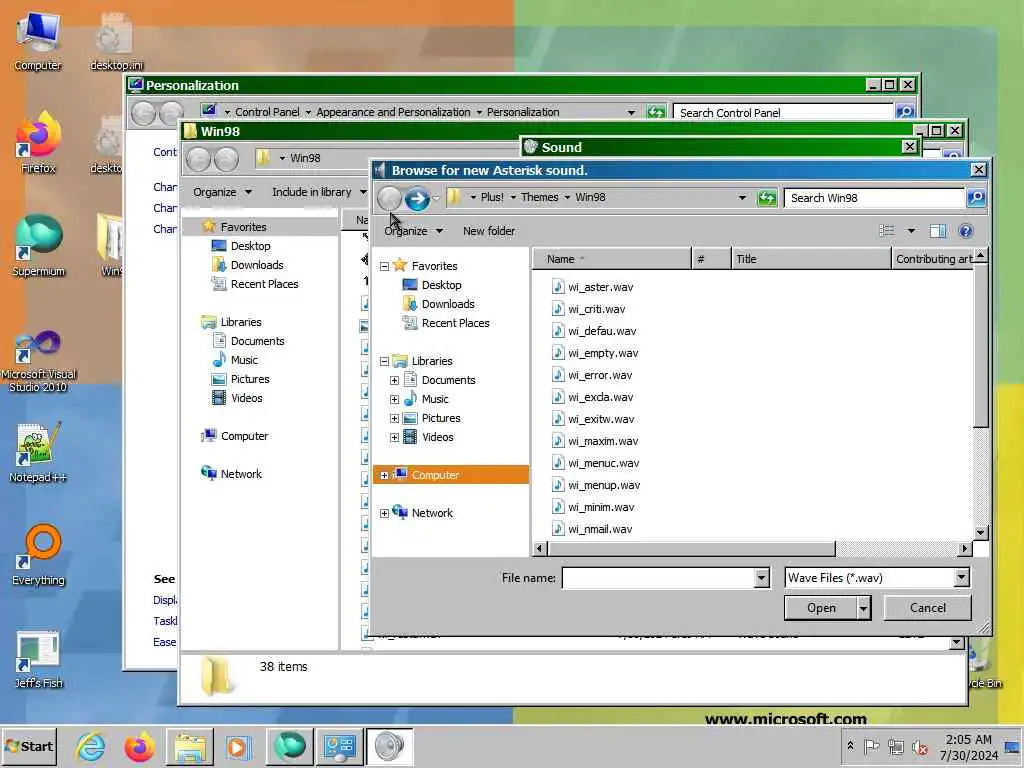Expand Videos library in Browse dialog
1024x768 pixels.
coord(394,438)
